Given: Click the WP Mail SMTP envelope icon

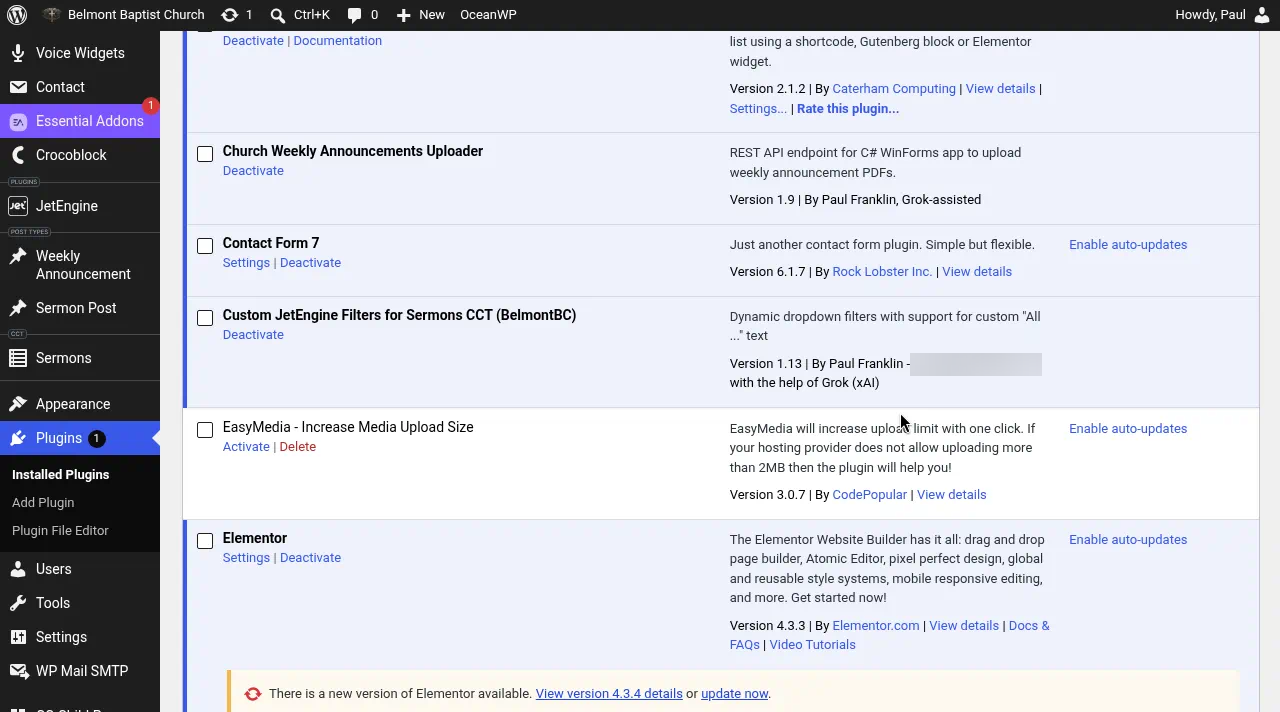Looking at the screenshot, I should pyautogui.click(x=18, y=671).
